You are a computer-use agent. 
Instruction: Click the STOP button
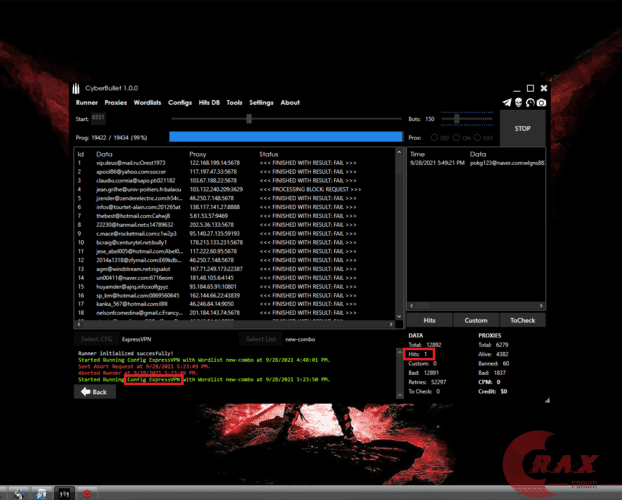coord(522,129)
